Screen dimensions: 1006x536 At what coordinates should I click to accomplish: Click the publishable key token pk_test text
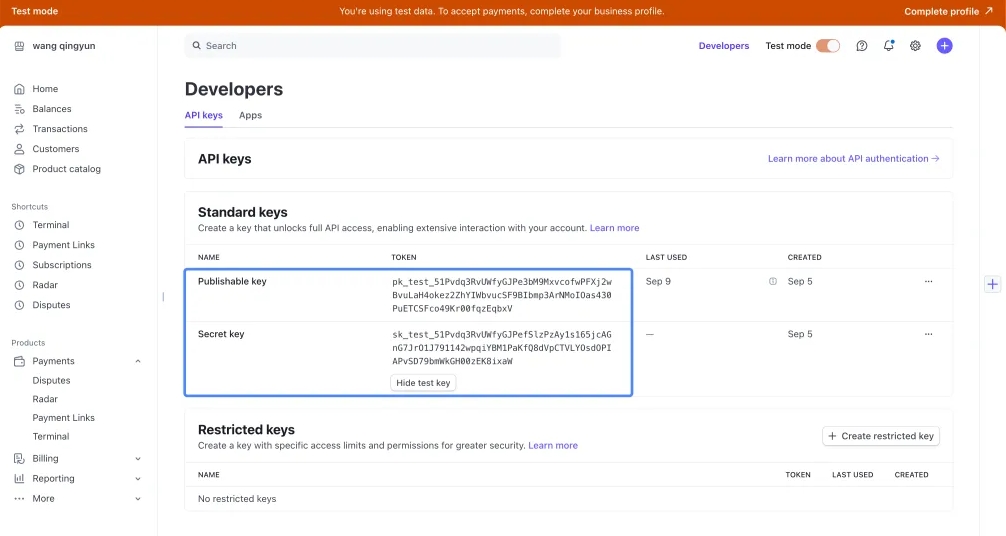502,295
